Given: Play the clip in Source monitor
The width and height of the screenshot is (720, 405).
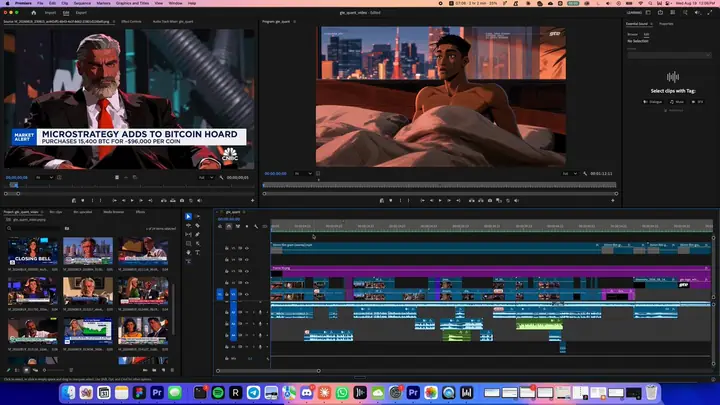Looking at the screenshot, I should point(132,201).
